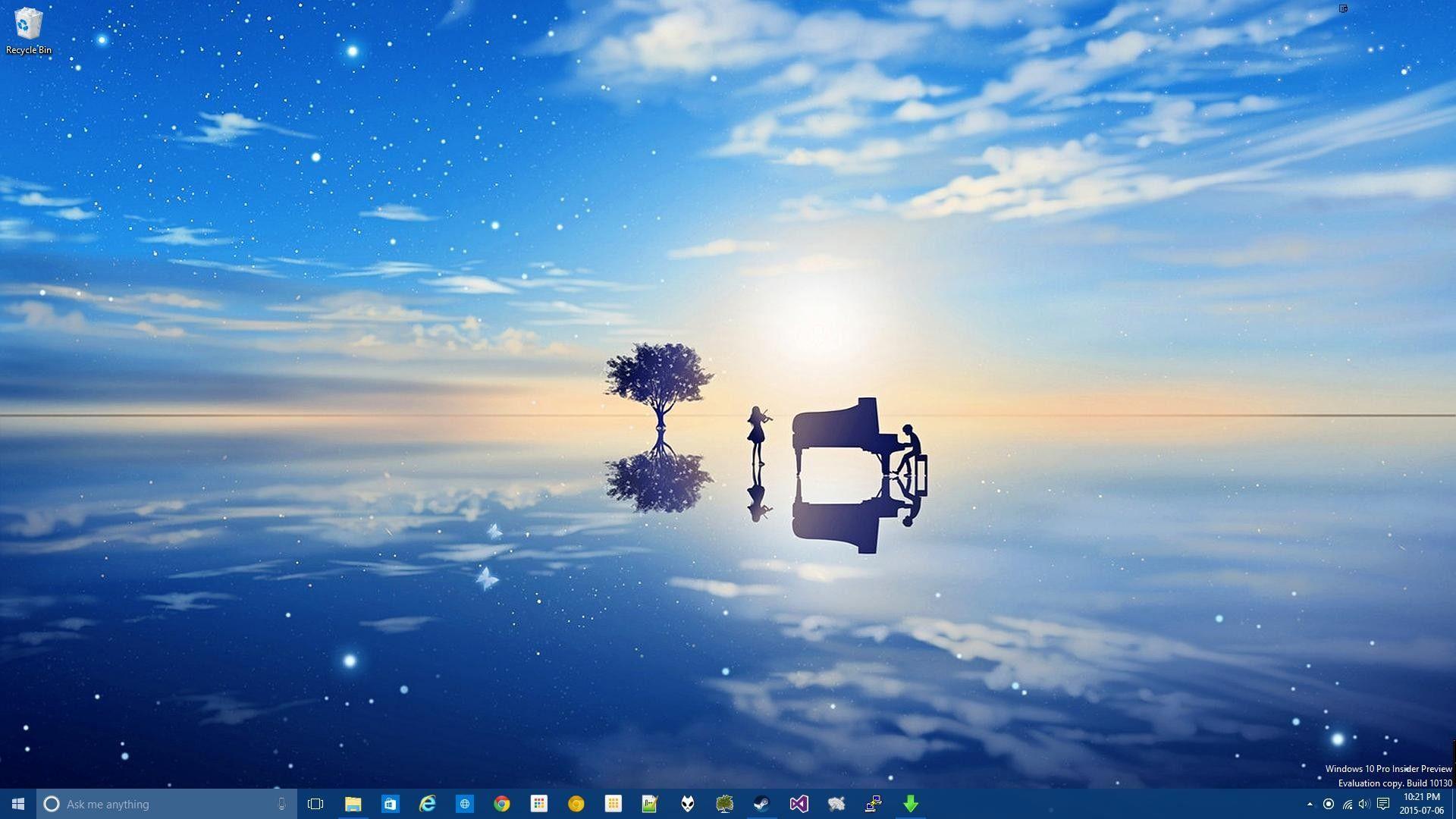This screenshot has height=819, width=1456.
Task: Click the Wi-Fi network tray icon
Action: click(1348, 804)
